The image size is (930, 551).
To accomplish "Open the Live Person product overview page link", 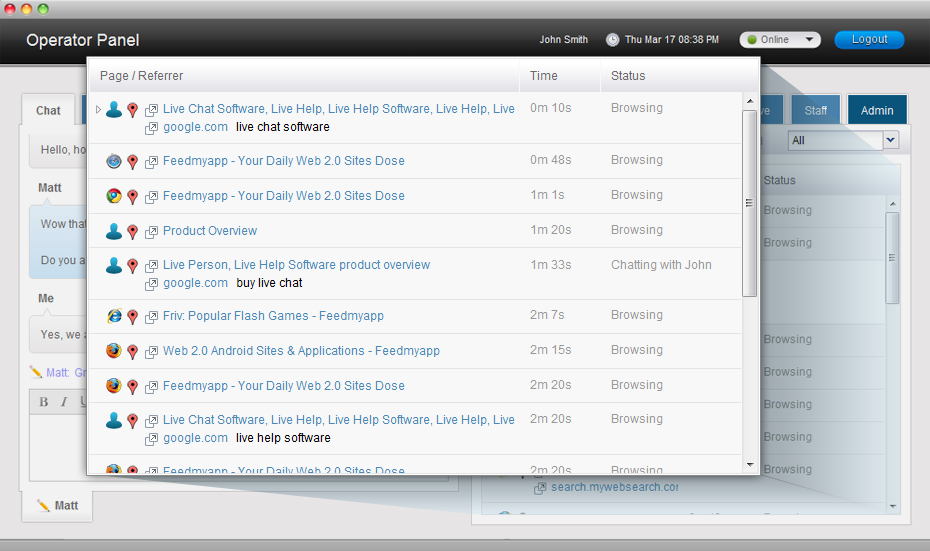I will (x=297, y=265).
